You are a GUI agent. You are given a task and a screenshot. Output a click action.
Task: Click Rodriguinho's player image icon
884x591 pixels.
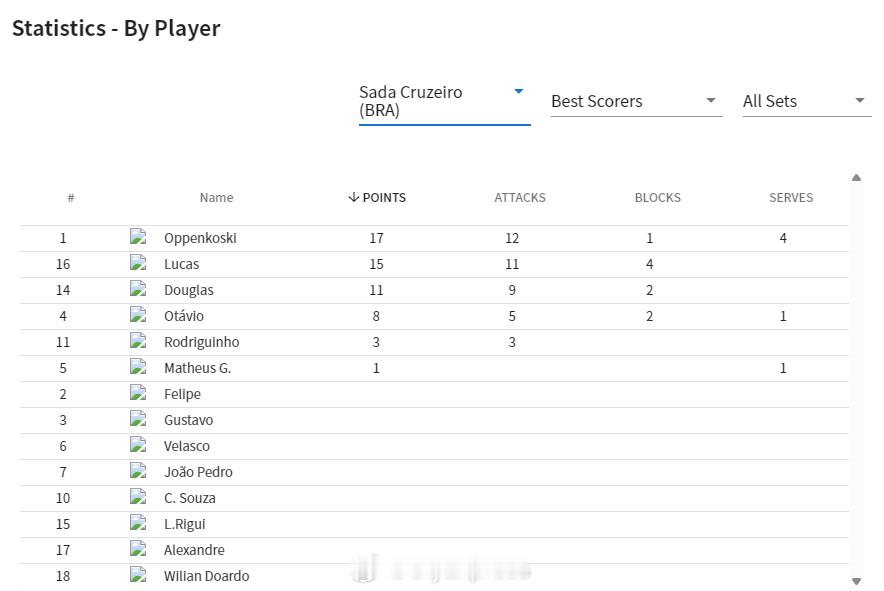[138, 342]
